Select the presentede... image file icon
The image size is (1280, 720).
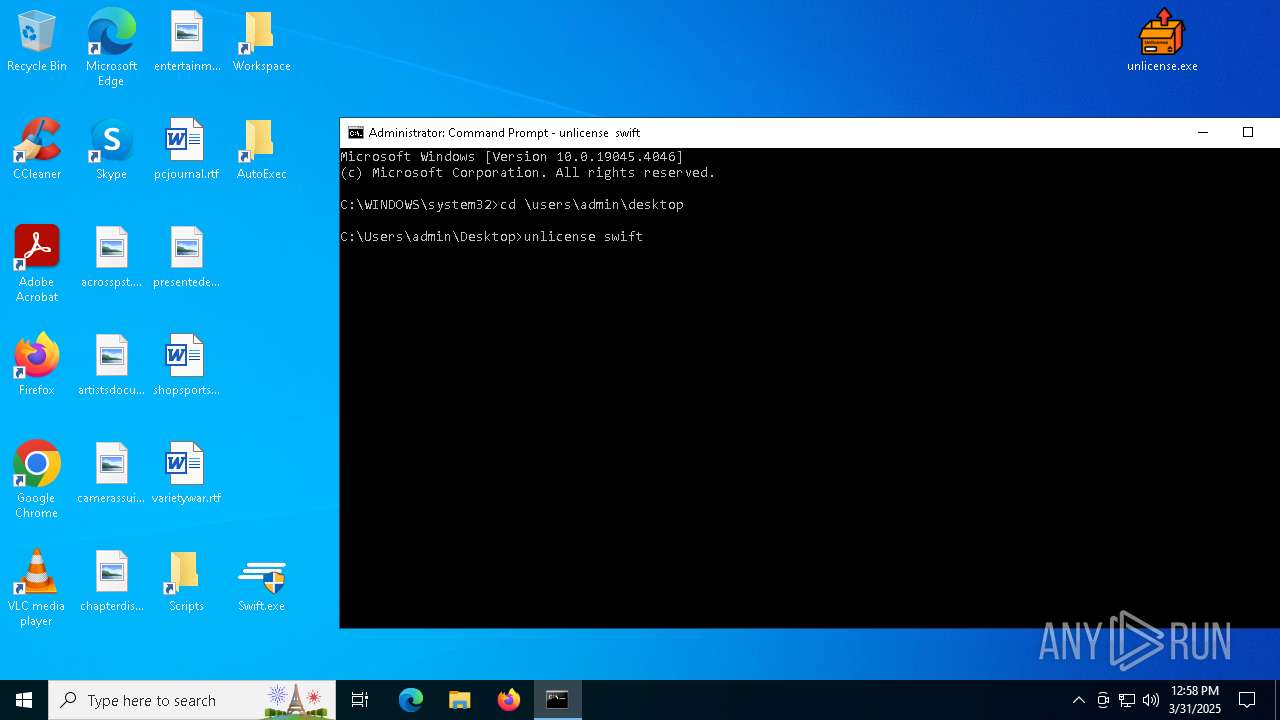(x=187, y=258)
